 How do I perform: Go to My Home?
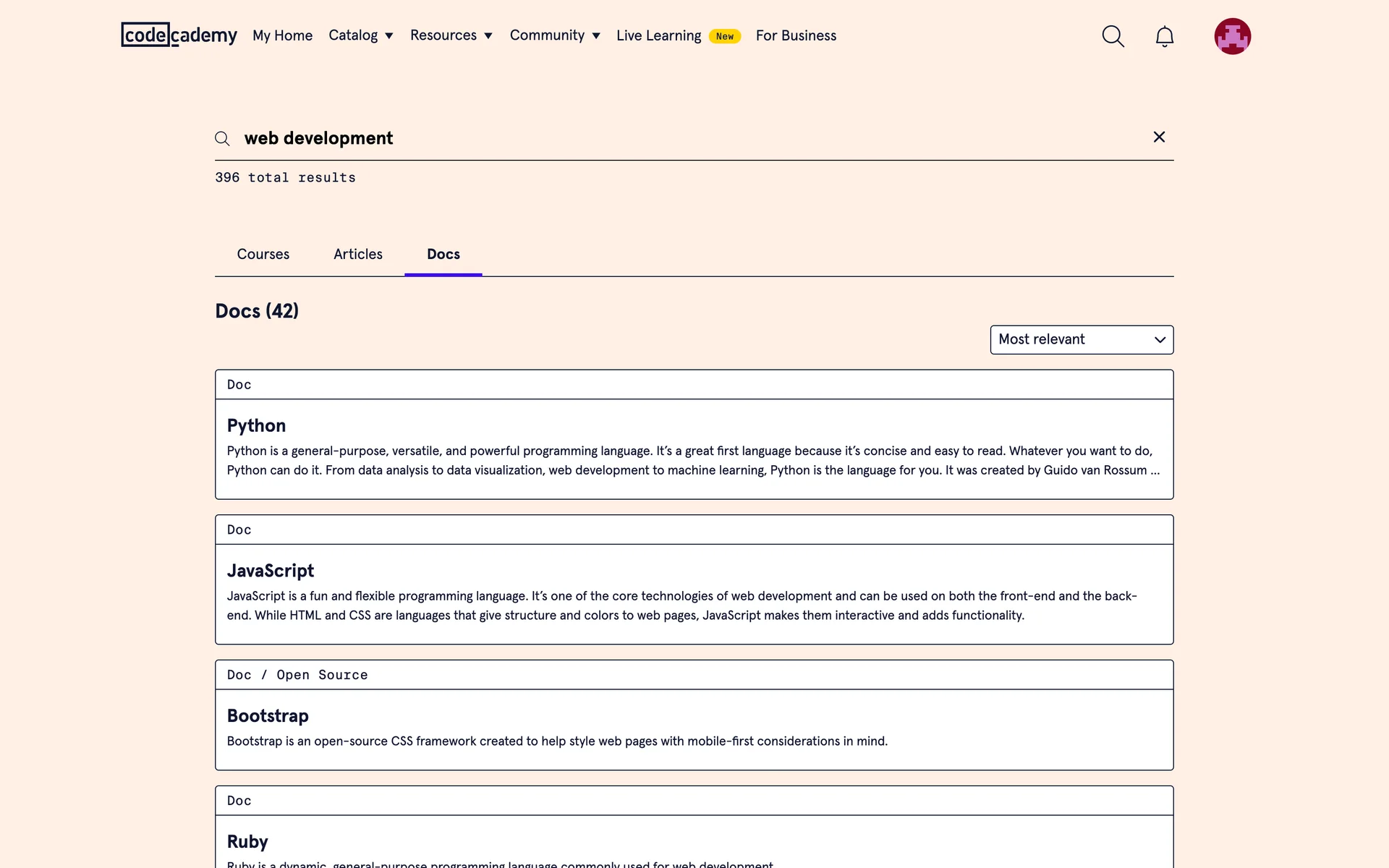pos(282,35)
